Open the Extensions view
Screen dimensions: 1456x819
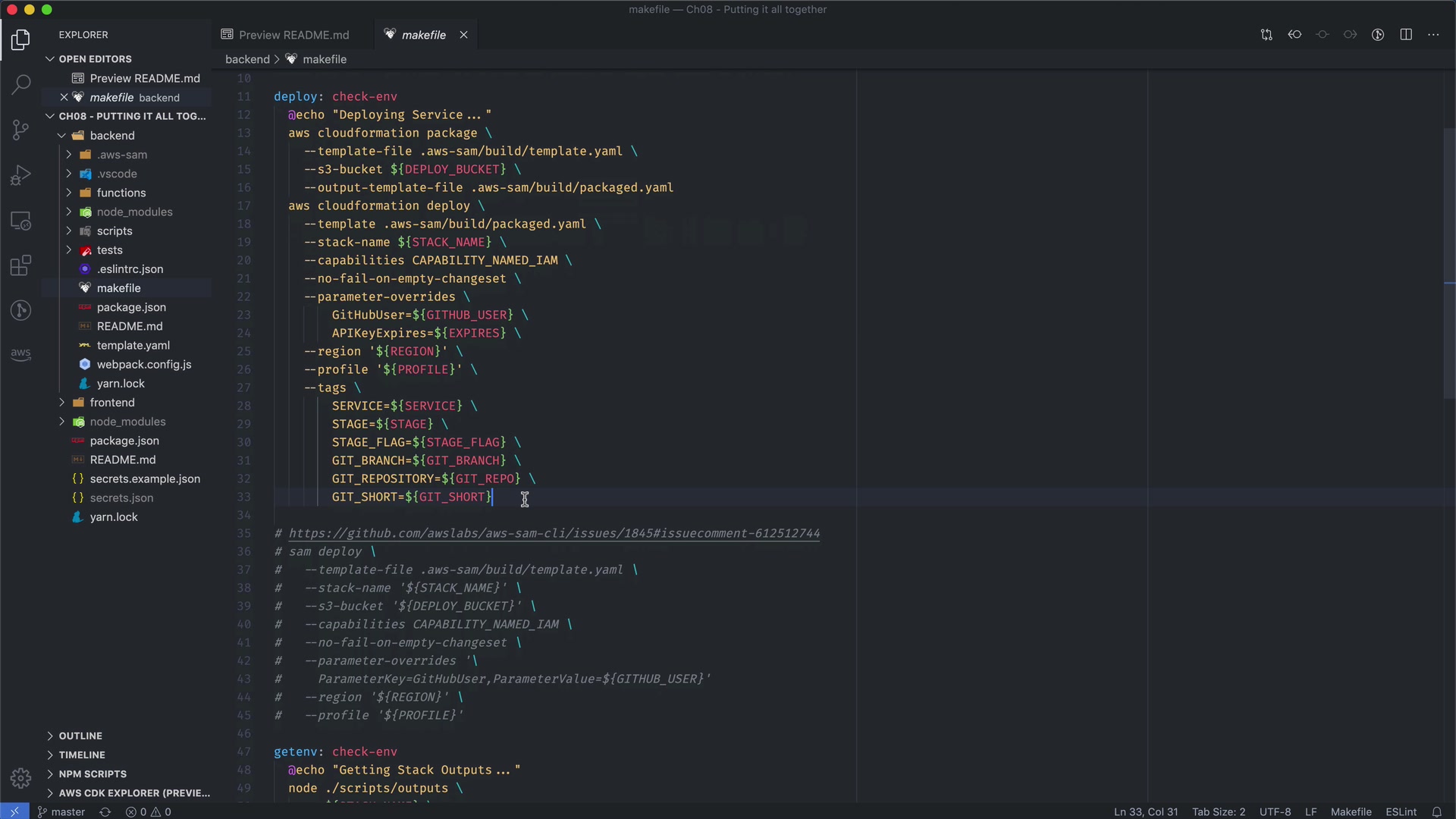click(20, 265)
